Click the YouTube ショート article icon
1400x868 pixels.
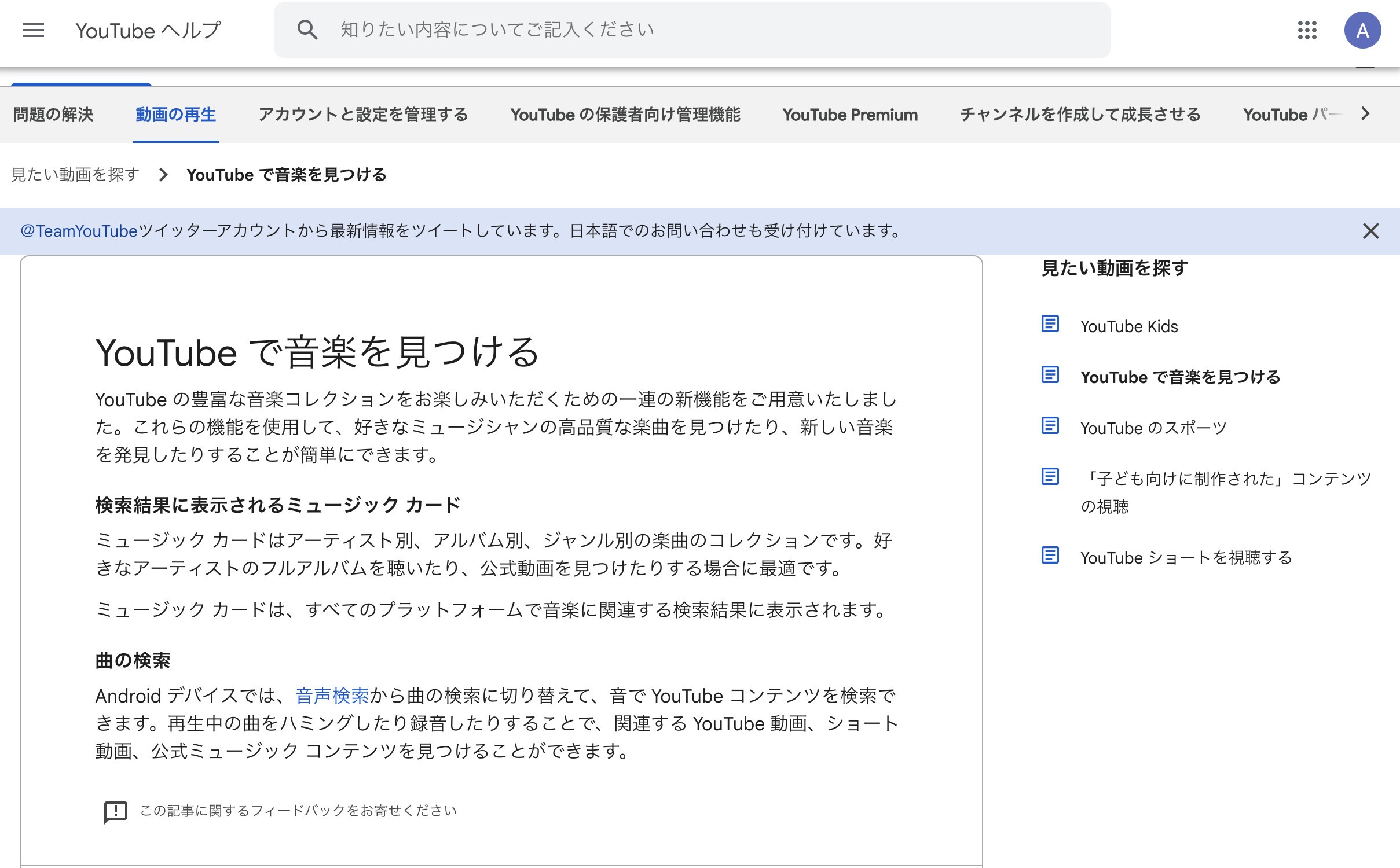[x=1050, y=556]
